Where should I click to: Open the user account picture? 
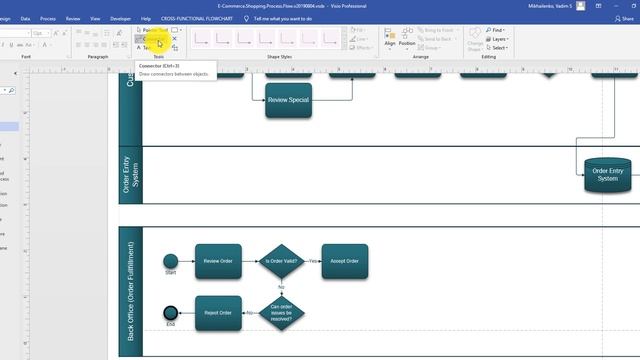(x=581, y=6)
